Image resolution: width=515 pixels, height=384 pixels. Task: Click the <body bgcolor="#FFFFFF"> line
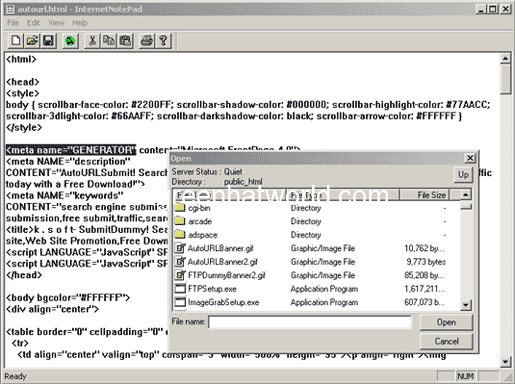(x=68, y=297)
